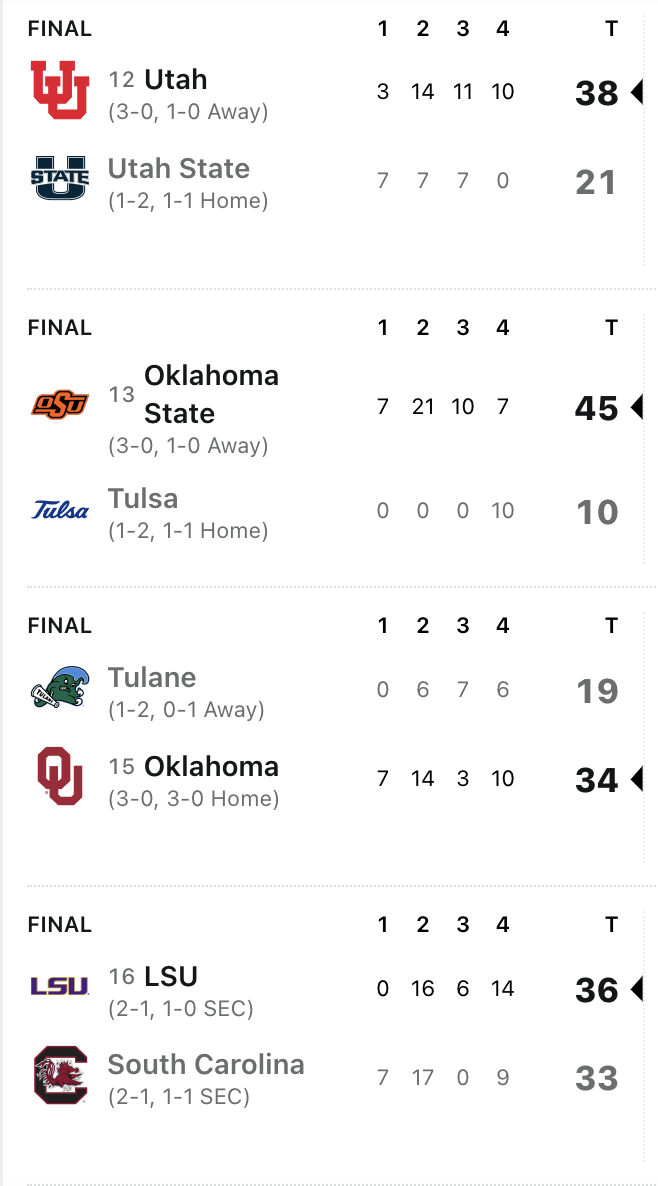
Task: Select the Tulsa team name
Action: pyautogui.click(x=143, y=498)
